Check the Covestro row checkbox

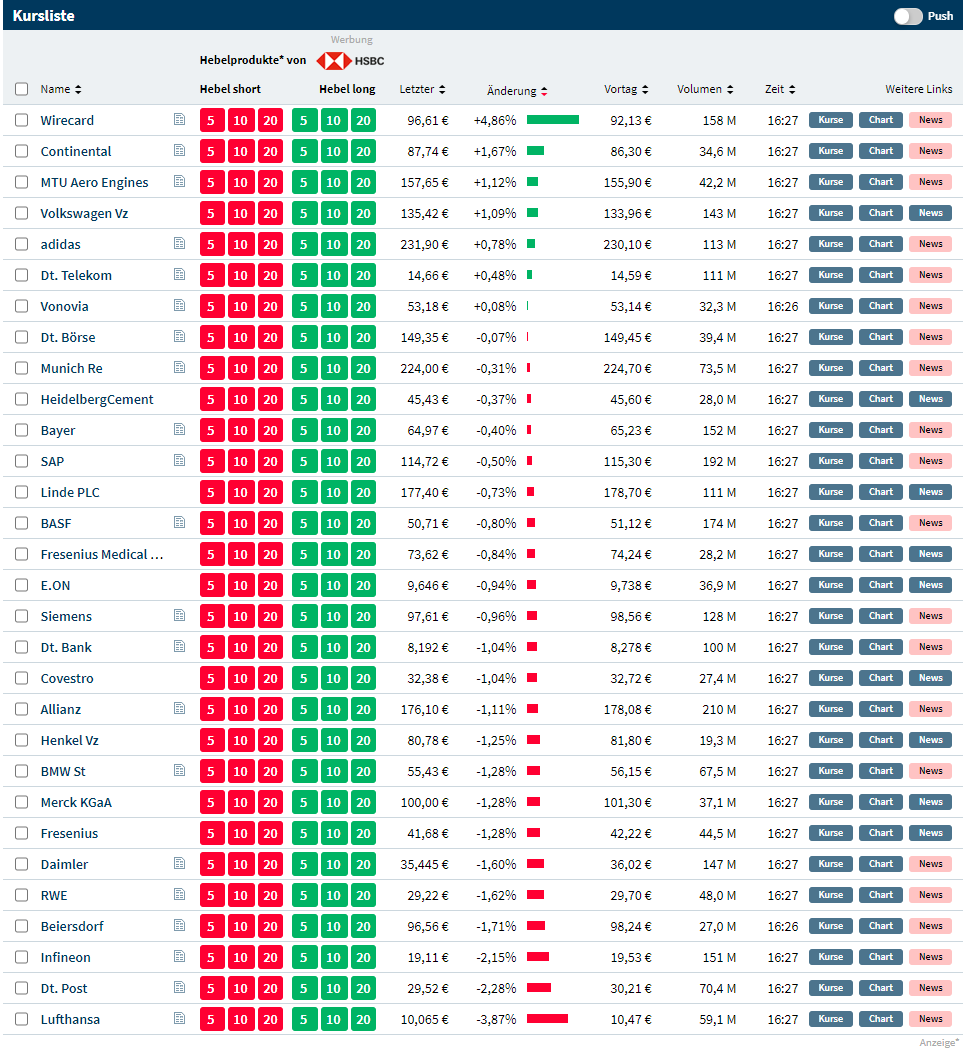pos(22,678)
